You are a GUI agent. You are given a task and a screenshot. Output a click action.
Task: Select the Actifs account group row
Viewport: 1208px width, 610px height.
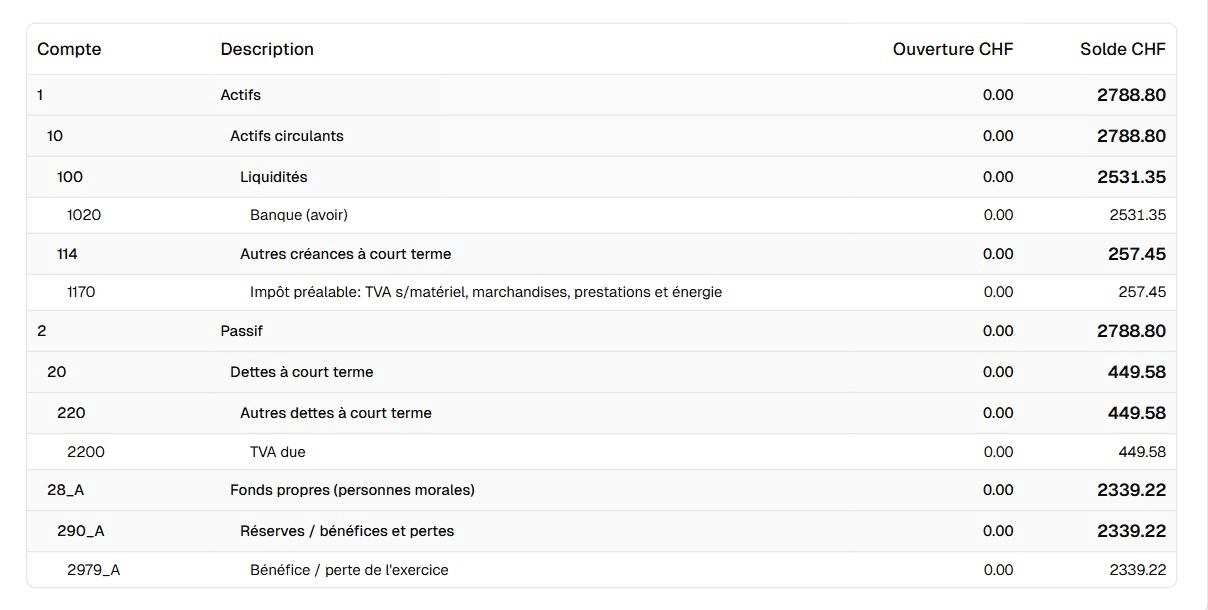(241, 95)
